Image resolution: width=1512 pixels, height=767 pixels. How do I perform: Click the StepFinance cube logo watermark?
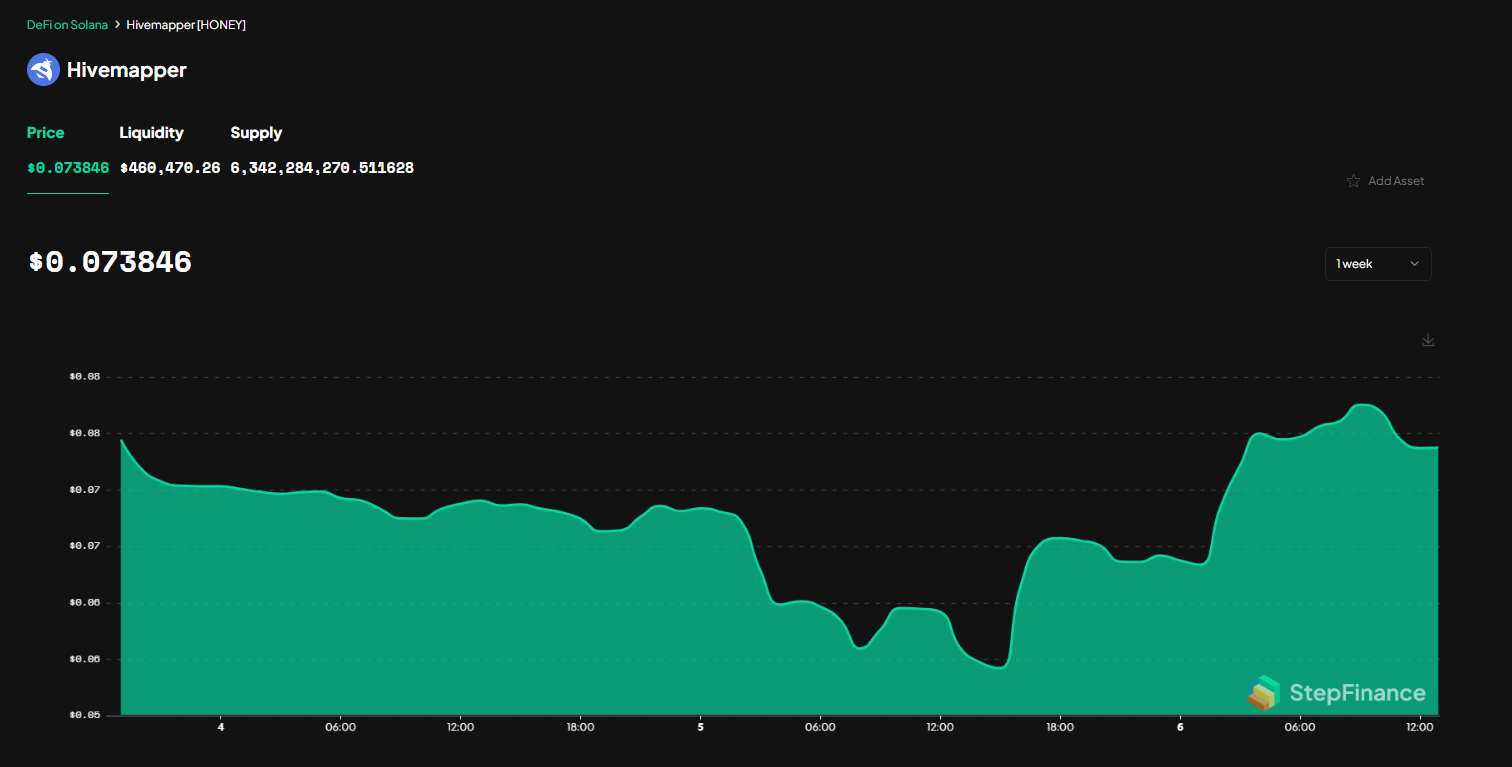tap(1264, 693)
